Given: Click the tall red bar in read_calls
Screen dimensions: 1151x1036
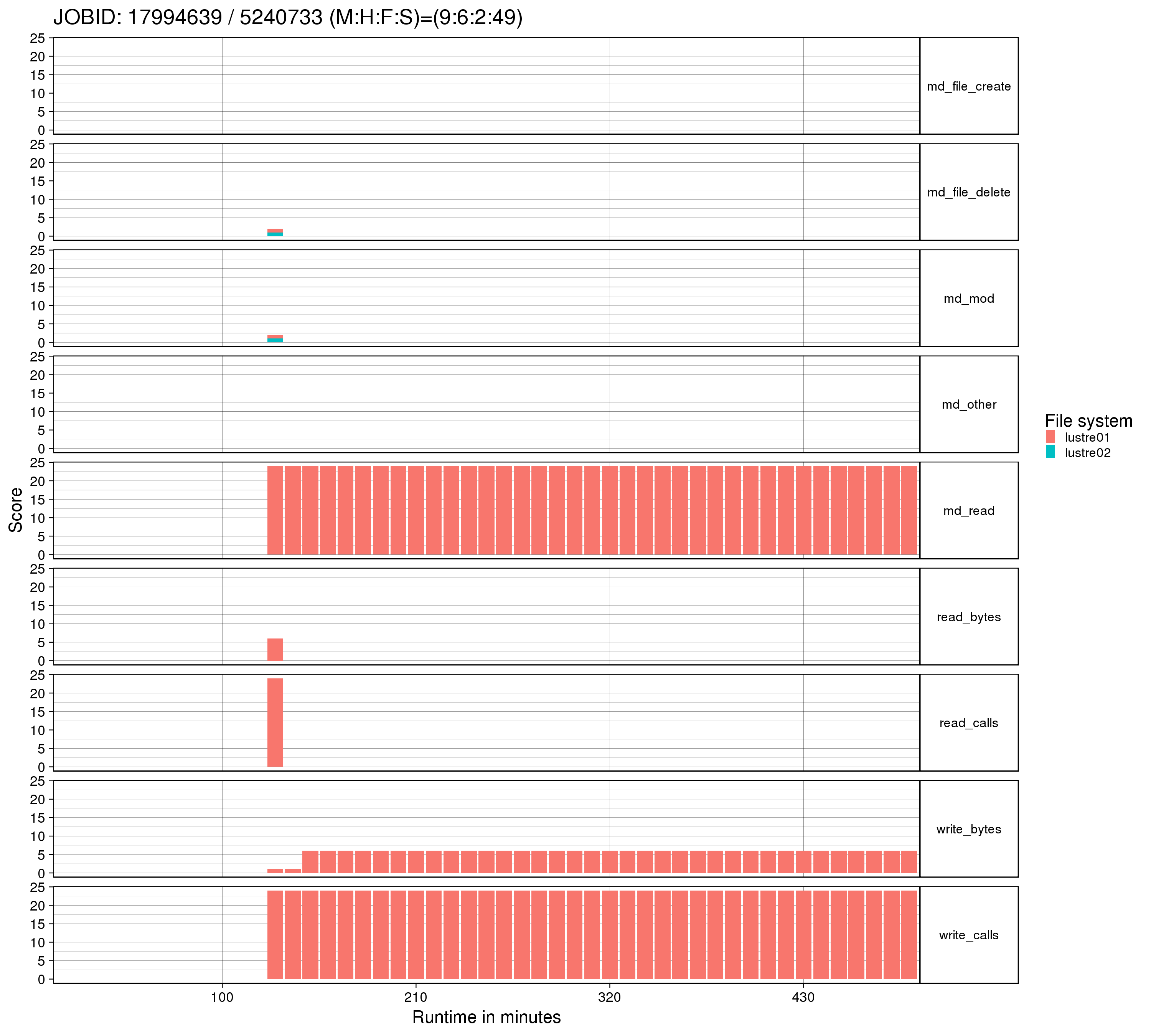Looking at the screenshot, I should [x=275, y=723].
